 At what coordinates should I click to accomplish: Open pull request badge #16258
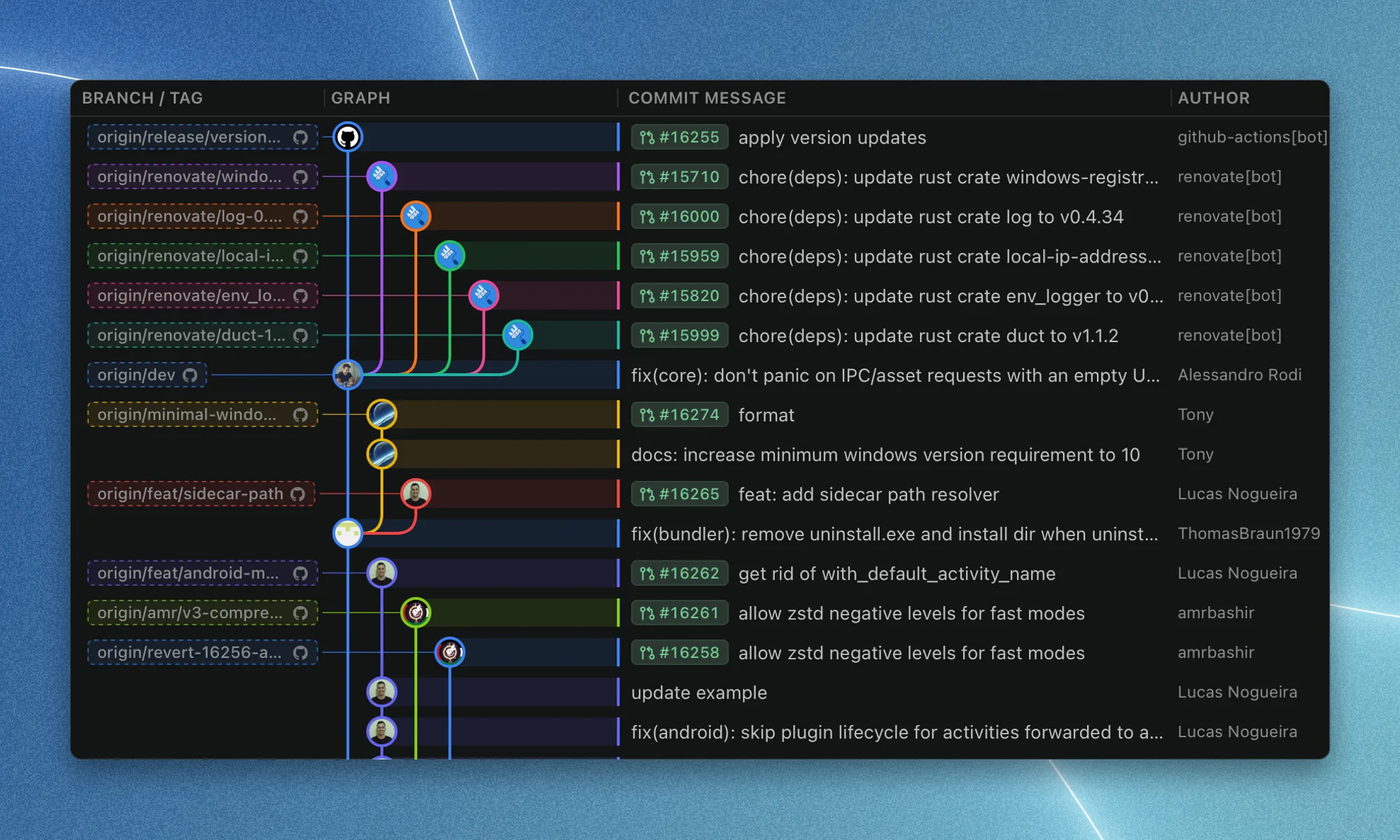tap(679, 652)
